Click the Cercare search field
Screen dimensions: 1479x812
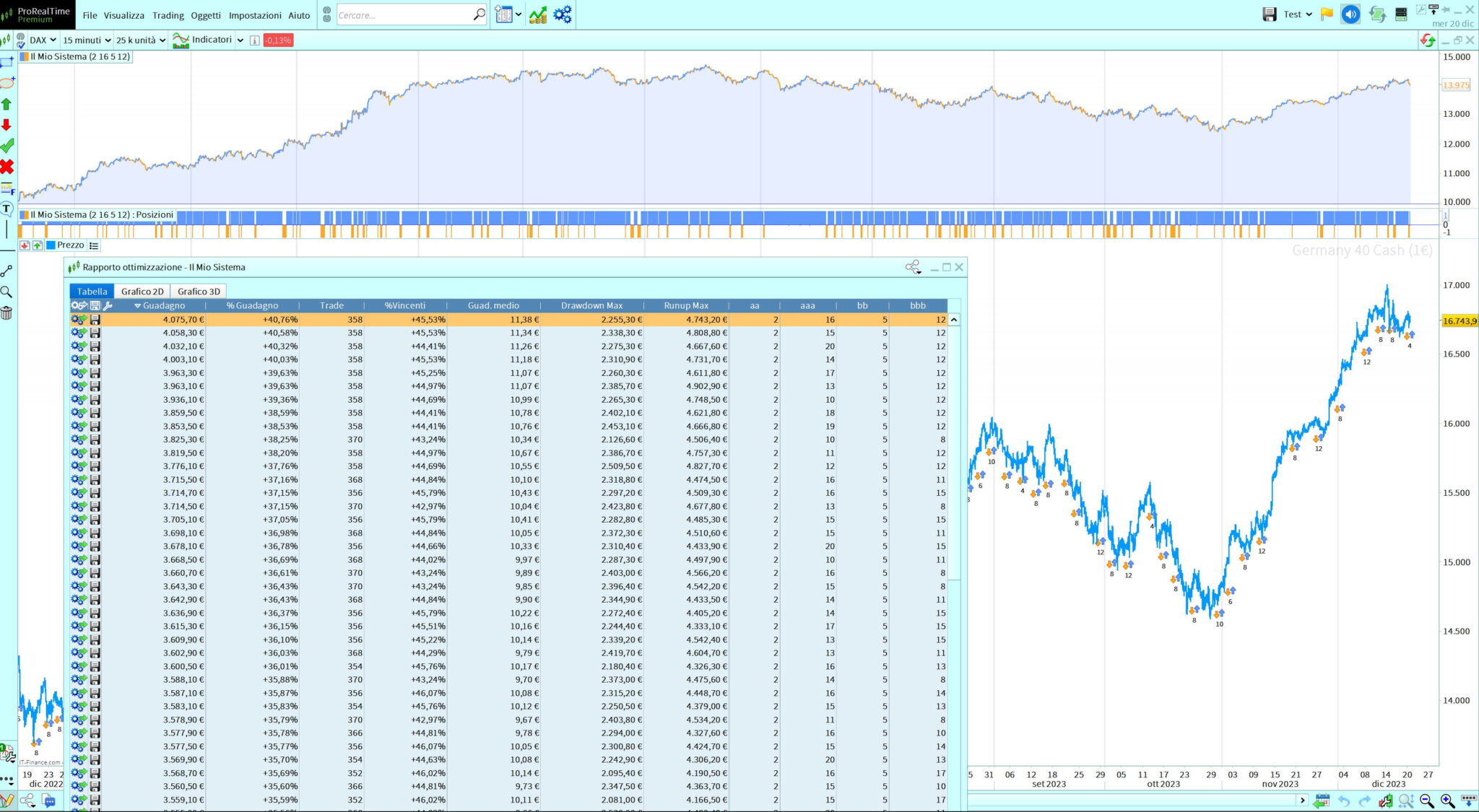click(x=404, y=14)
